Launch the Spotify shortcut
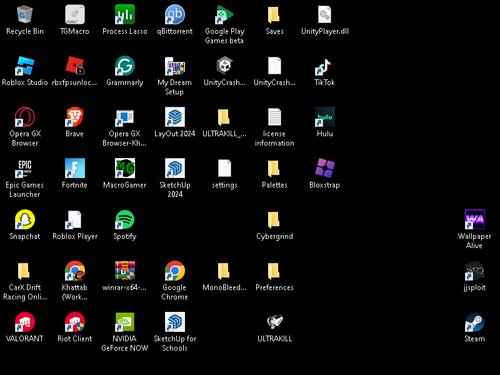This screenshot has height=375, width=500. [x=125, y=220]
